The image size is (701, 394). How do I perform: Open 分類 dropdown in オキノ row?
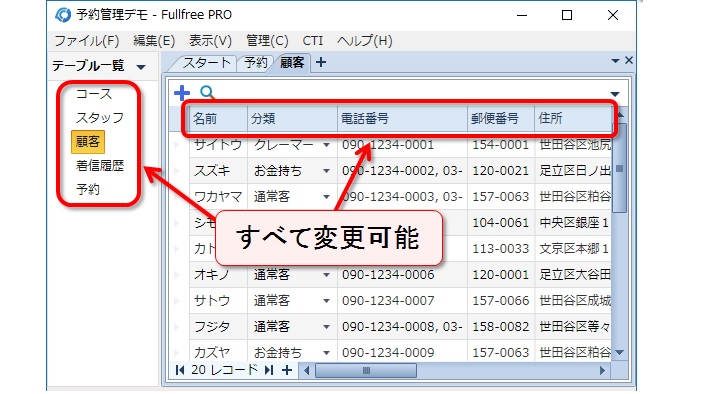(326, 275)
